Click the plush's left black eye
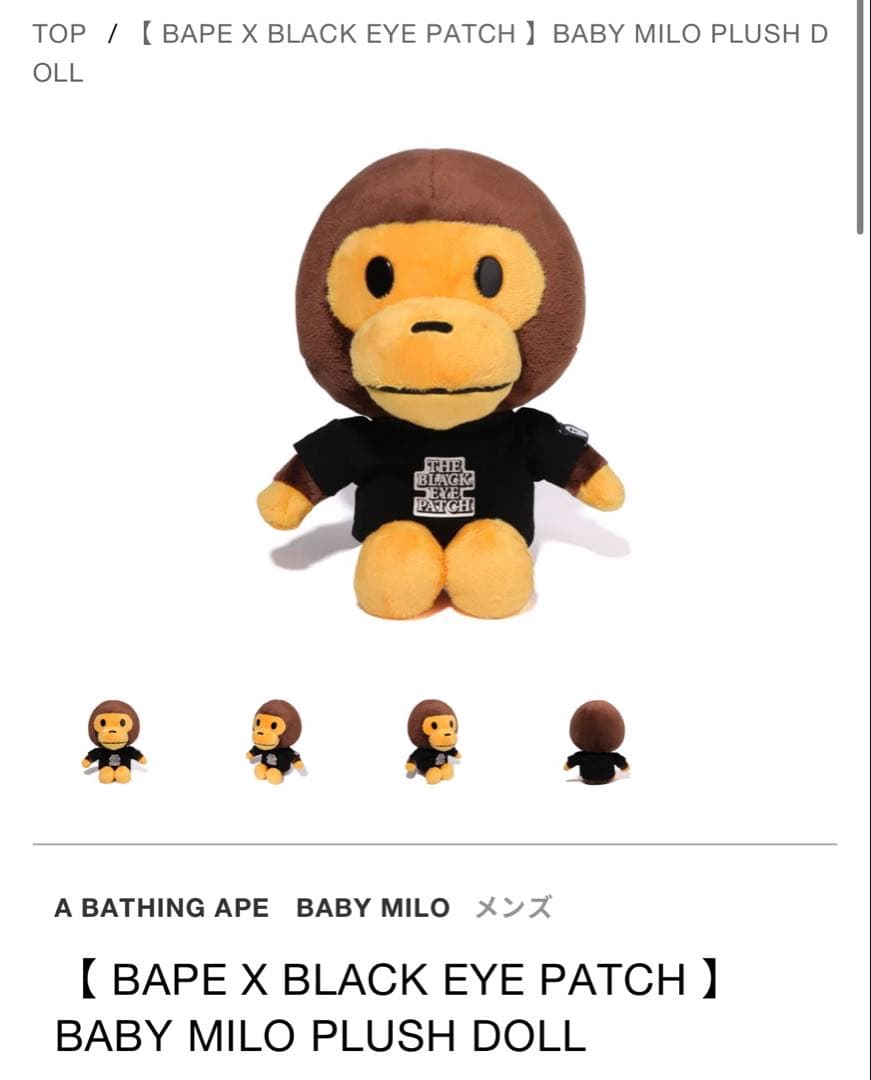The image size is (871, 1080). 379,277
